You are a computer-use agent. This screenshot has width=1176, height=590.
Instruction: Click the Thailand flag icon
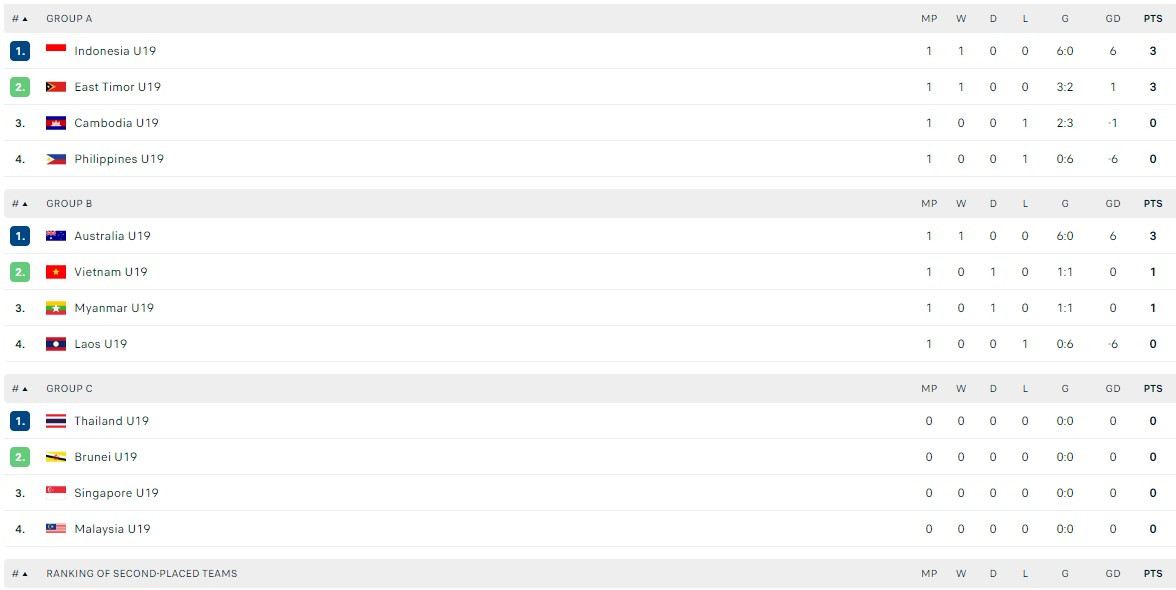click(56, 421)
